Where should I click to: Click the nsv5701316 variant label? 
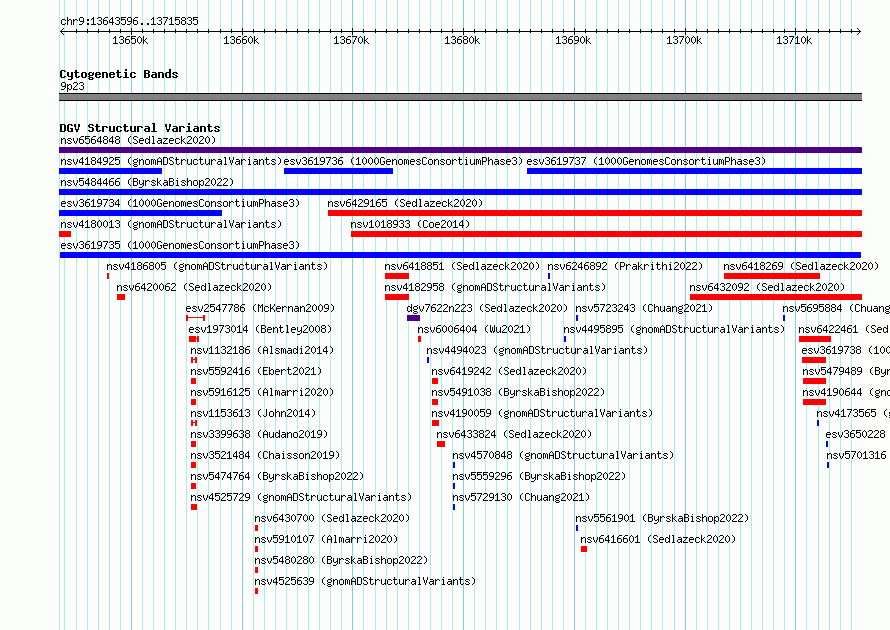(x=858, y=455)
